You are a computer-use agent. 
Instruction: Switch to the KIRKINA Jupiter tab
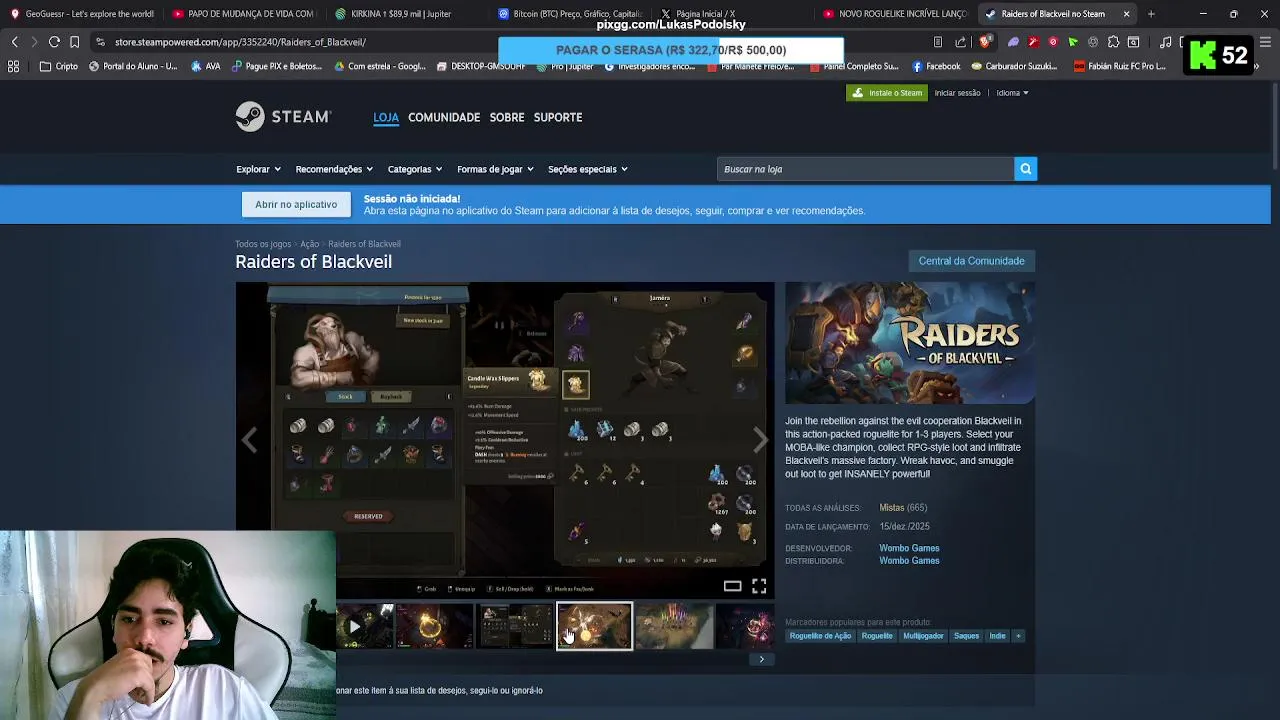pos(407,14)
